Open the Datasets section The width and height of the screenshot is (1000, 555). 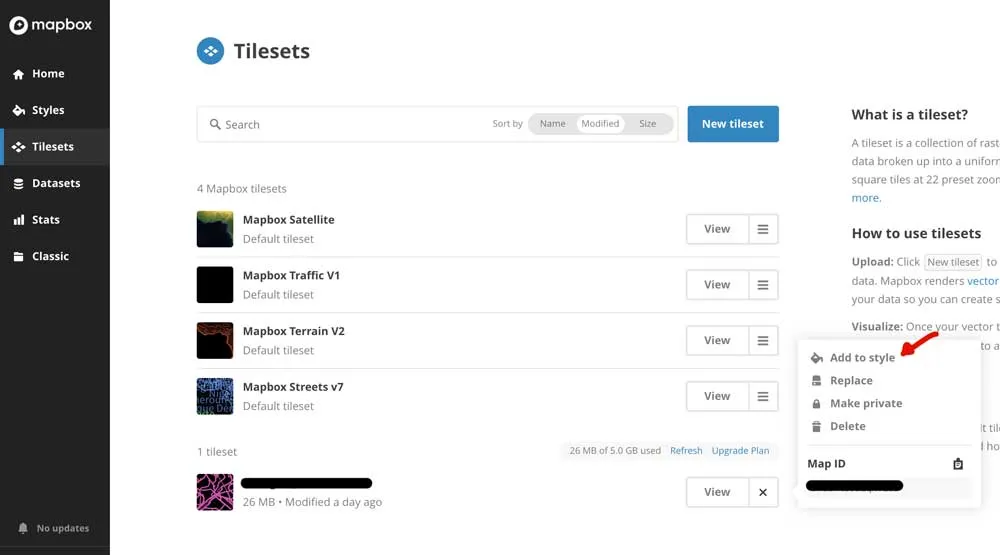(55, 183)
